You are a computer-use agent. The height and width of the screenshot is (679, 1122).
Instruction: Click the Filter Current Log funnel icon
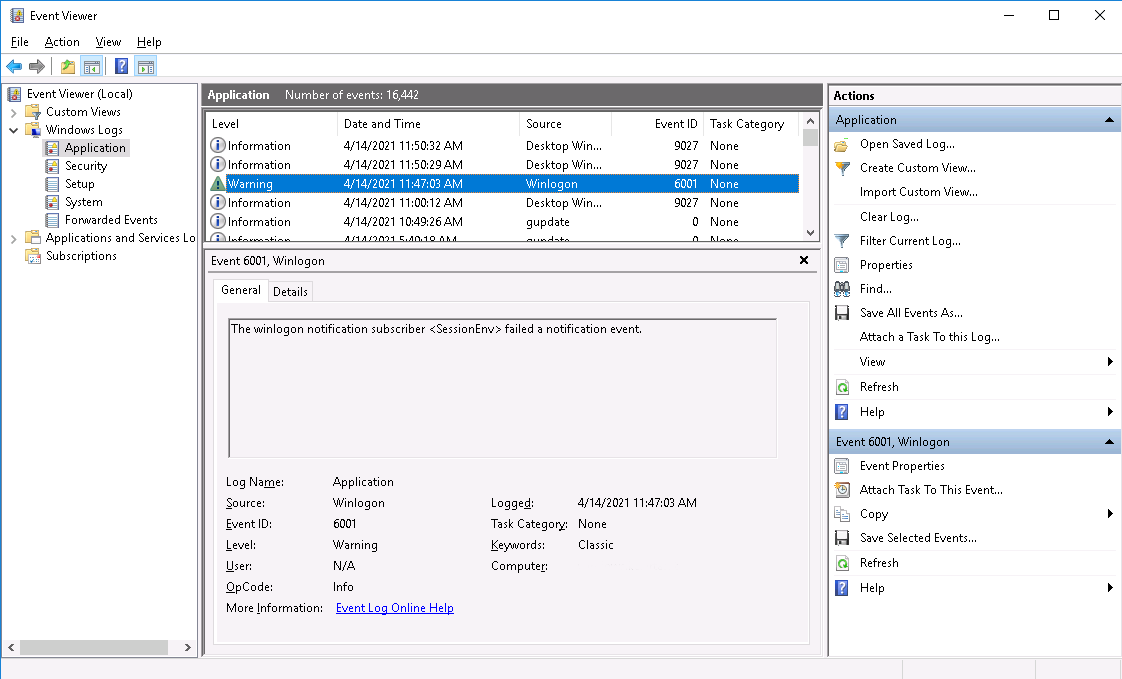pyautogui.click(x=842, y=241)
